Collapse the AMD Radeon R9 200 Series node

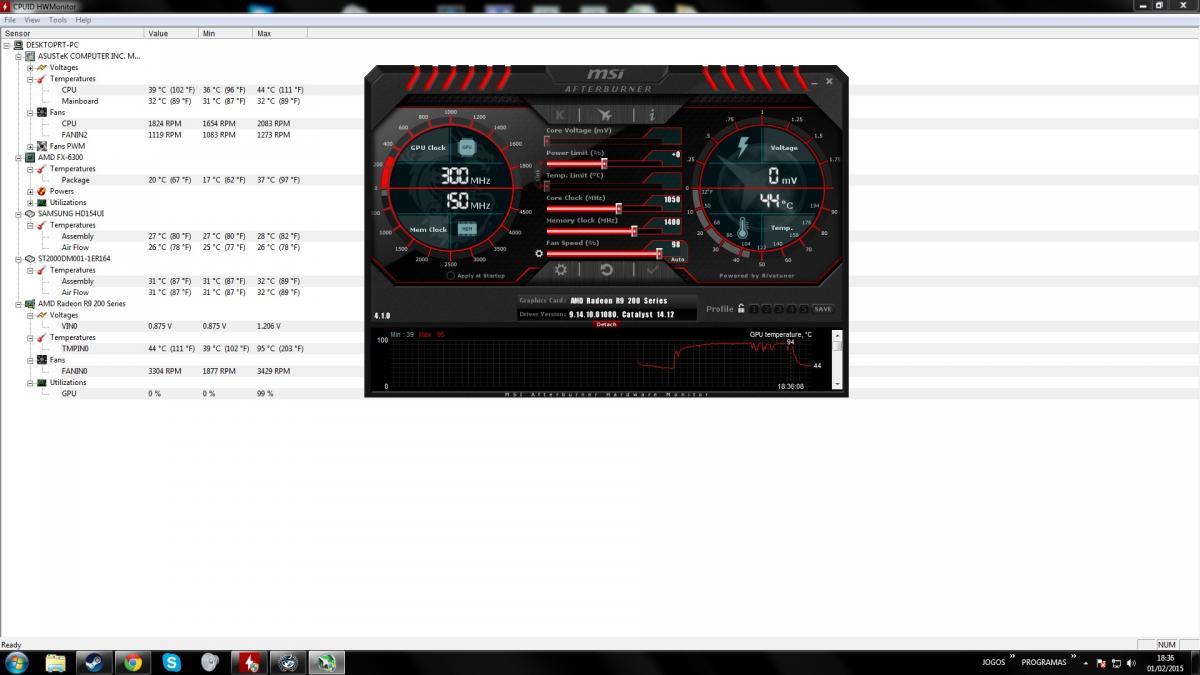pyautogui.click(x=19, y=304)
